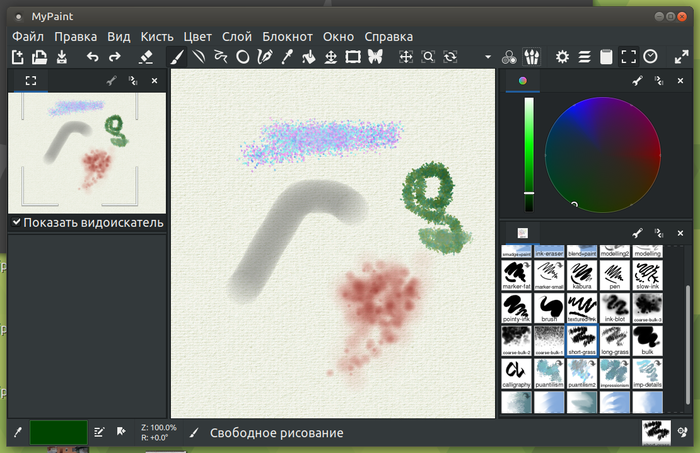Toggle the Eraser mode button

pos(146,57)
